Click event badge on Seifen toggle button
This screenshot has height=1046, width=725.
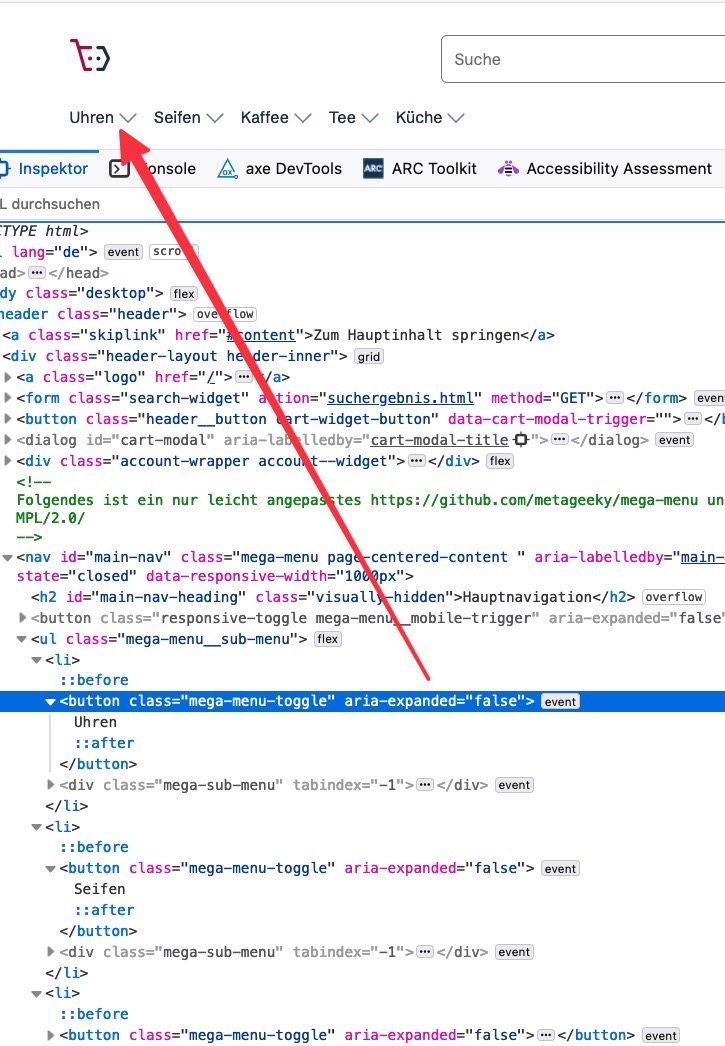[x=560, y=869]
